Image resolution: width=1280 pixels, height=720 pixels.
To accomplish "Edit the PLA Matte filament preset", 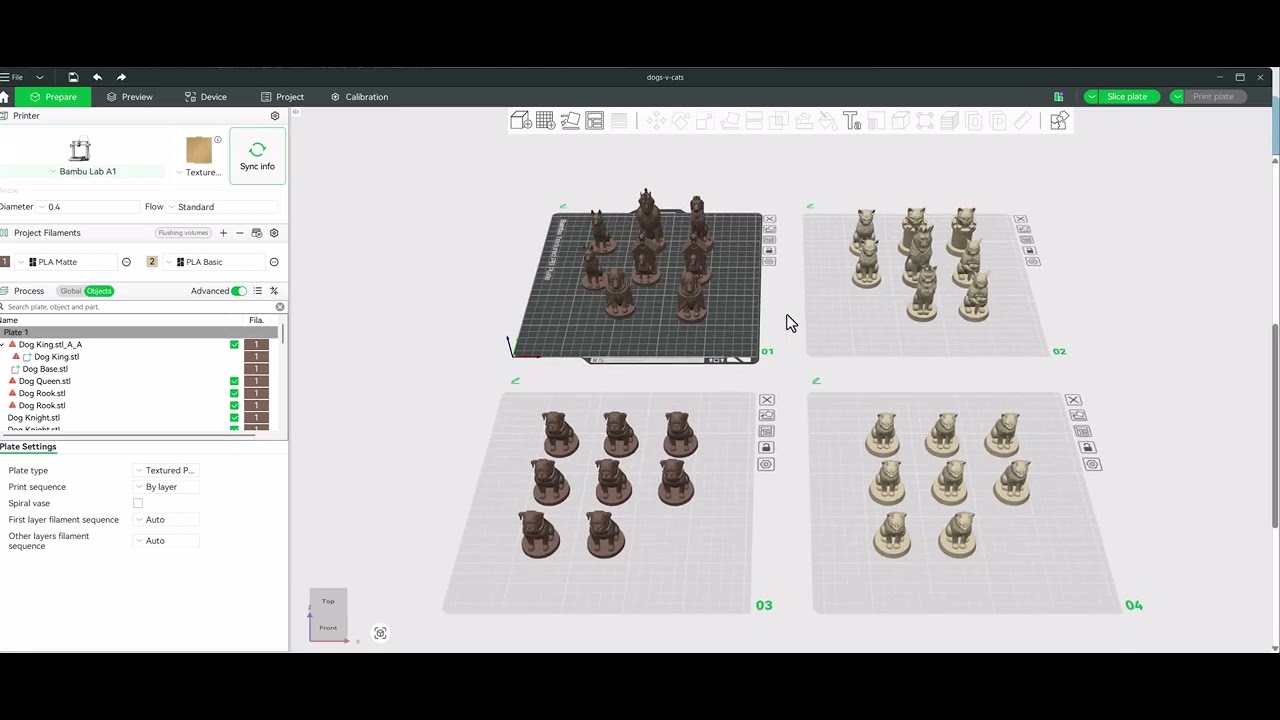I will (x=126, y=262).
